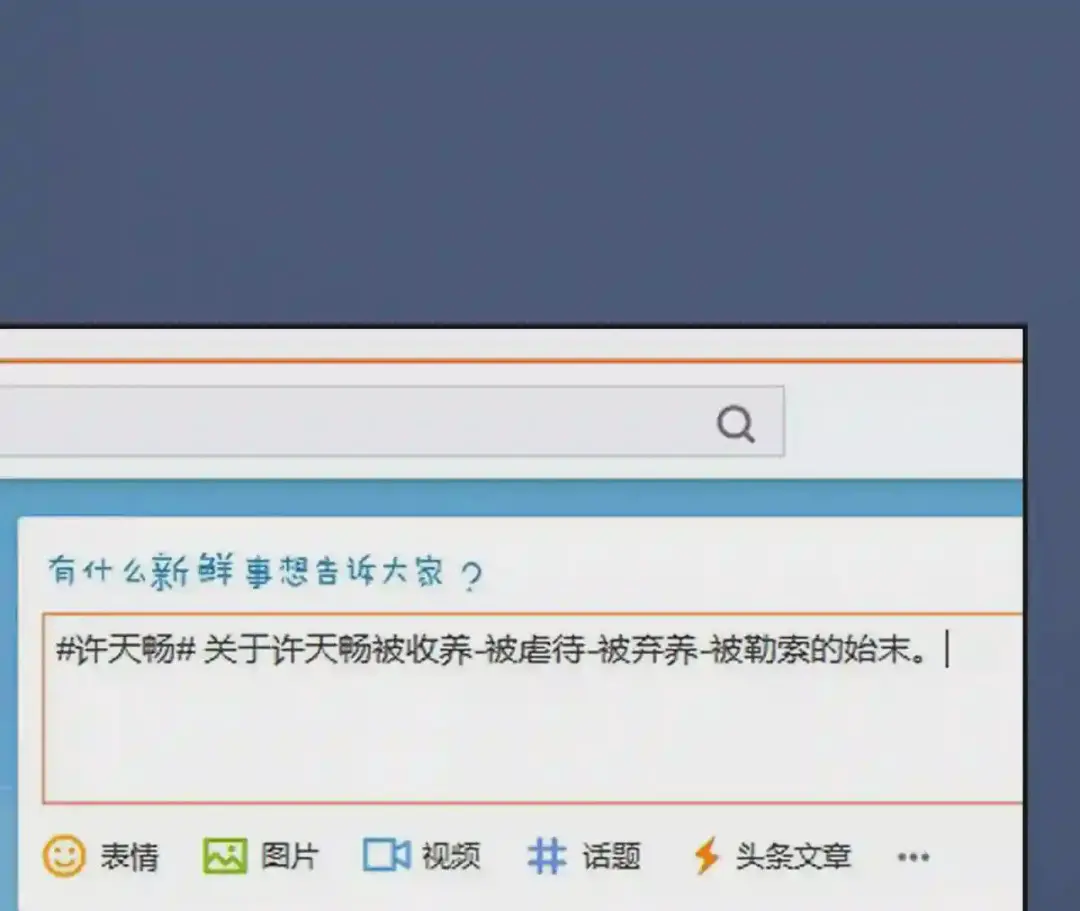This screenshot has width=1080, height=911.
Task: Click the green picture upload icon
Action: click(x=225, y=856)
